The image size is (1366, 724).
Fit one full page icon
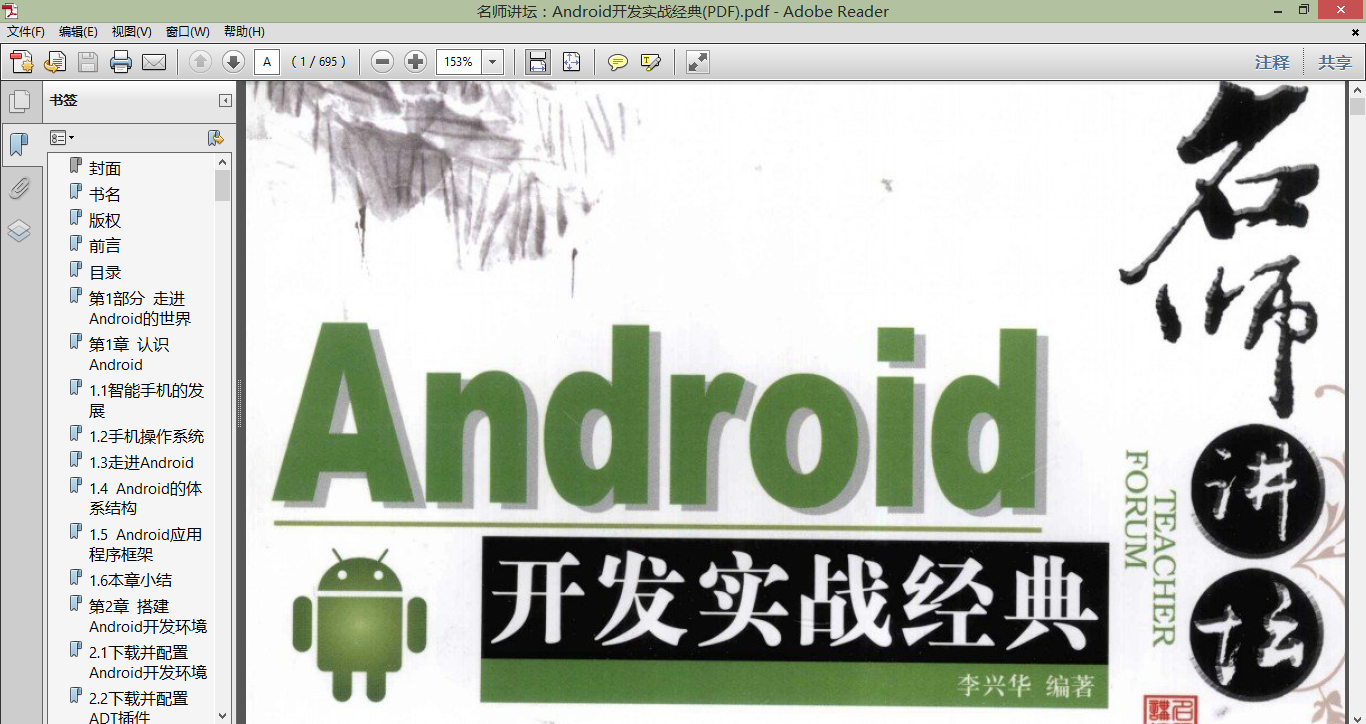(x=571, y=62)
